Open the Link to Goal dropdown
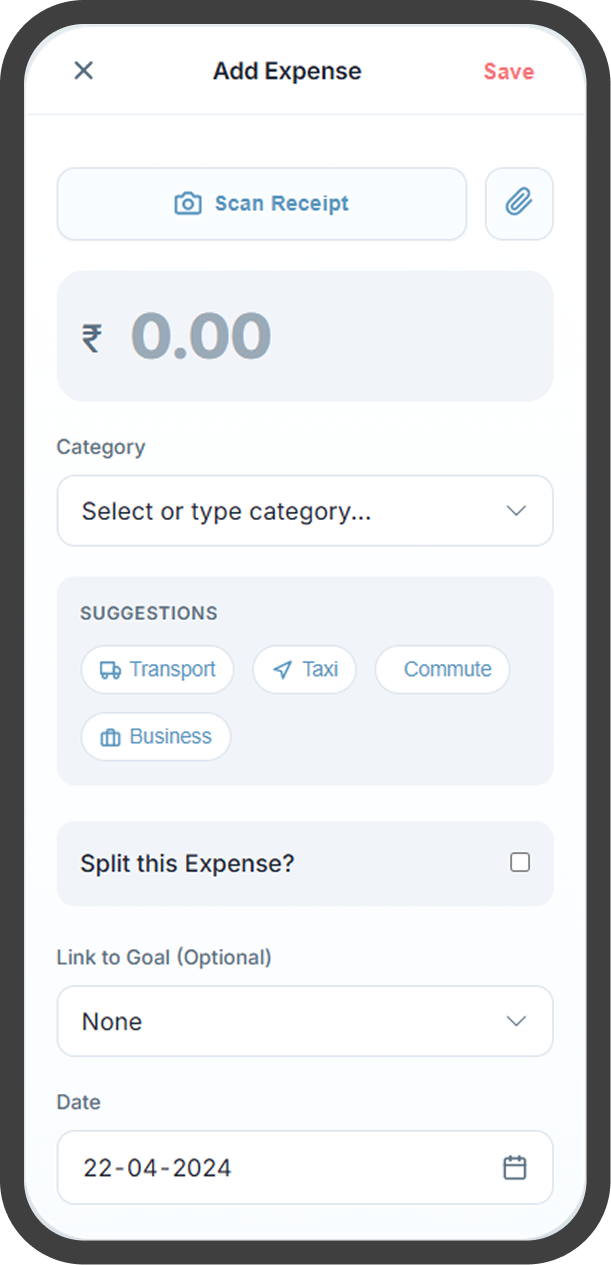611x1265 pixels. pyautogui.click(x=304, y=1021)
